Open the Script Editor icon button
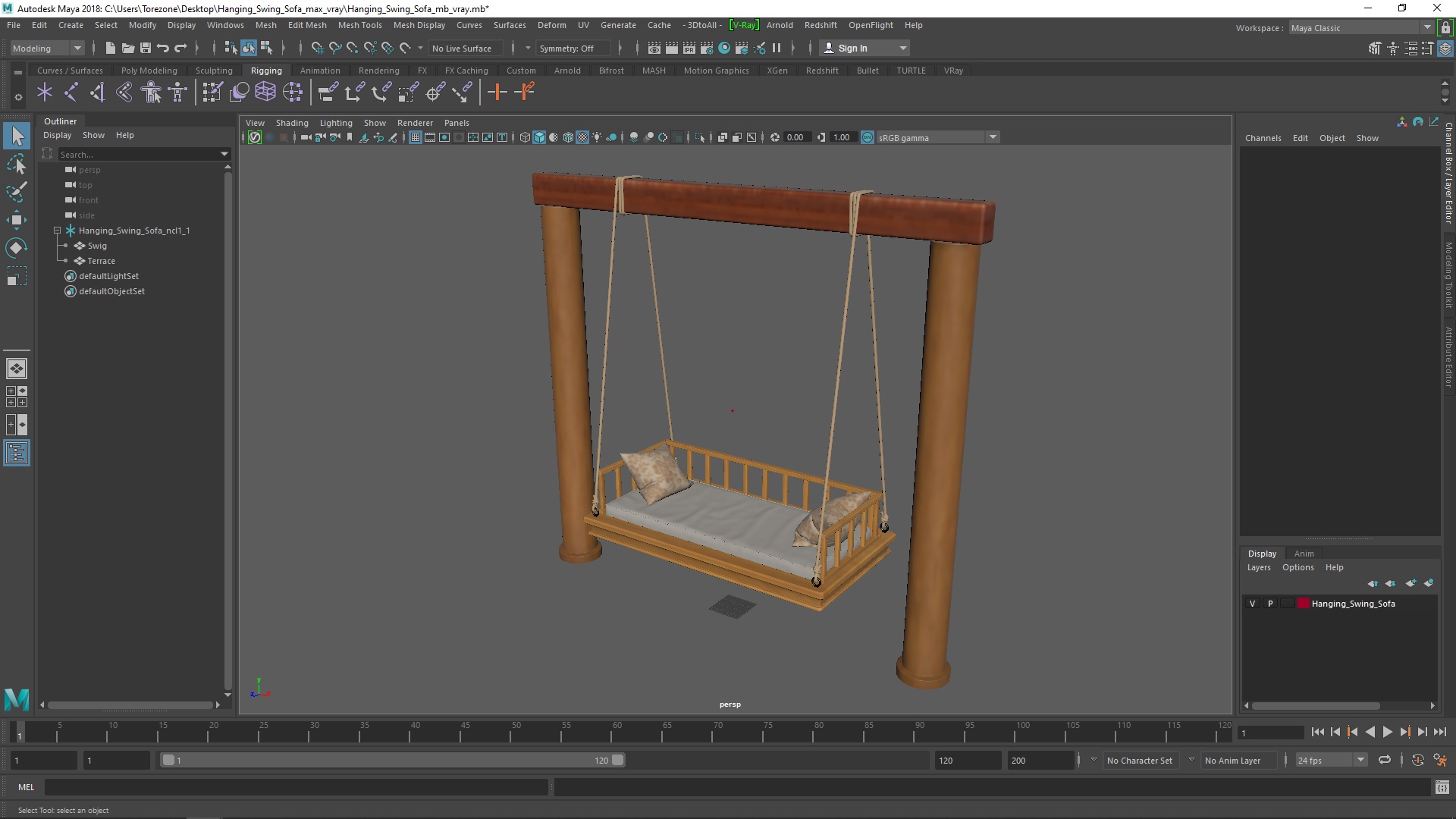 pos(1442,787)
